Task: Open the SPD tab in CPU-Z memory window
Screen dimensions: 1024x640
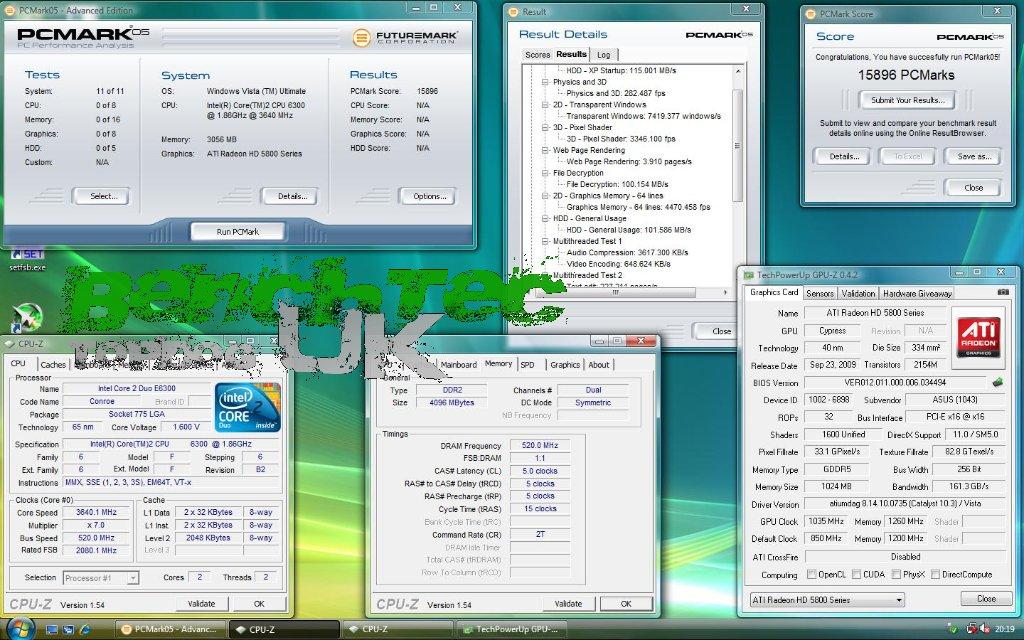Action: pyautogui.click(x=528, y=365)
